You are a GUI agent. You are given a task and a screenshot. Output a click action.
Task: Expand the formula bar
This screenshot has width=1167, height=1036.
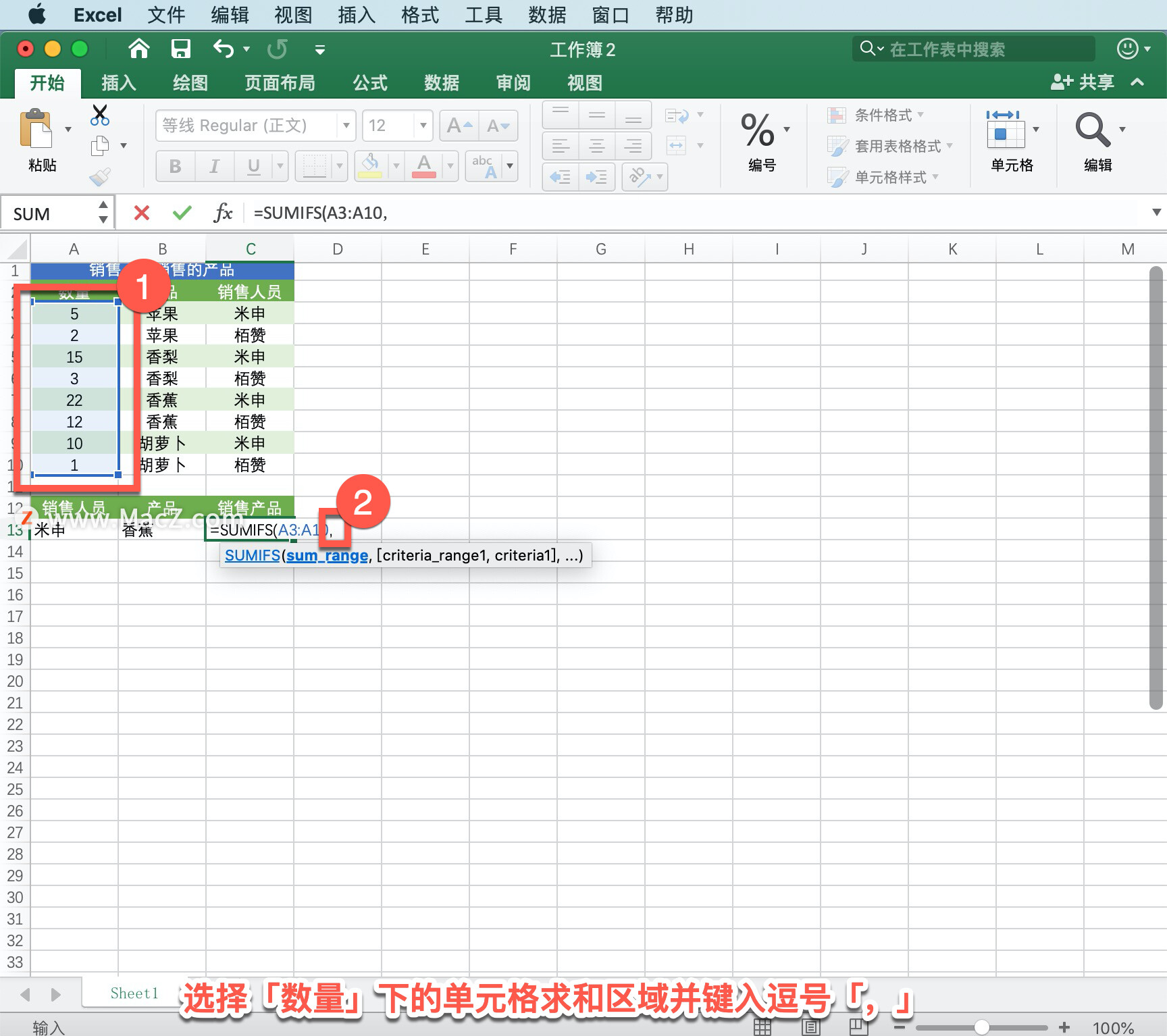point(1156,213)
